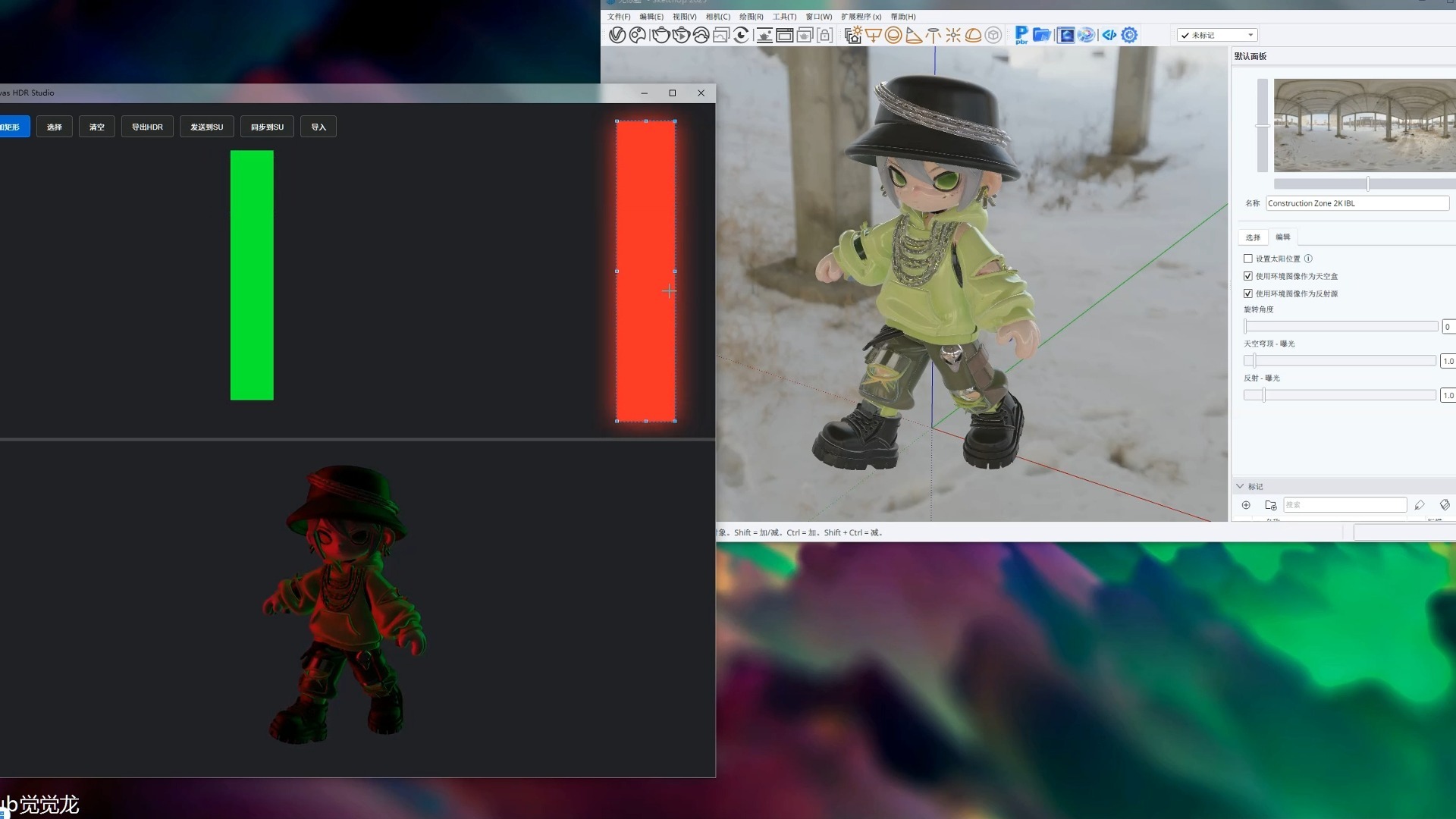Switch to the 编辑 tab

(x=1283, y=237)
